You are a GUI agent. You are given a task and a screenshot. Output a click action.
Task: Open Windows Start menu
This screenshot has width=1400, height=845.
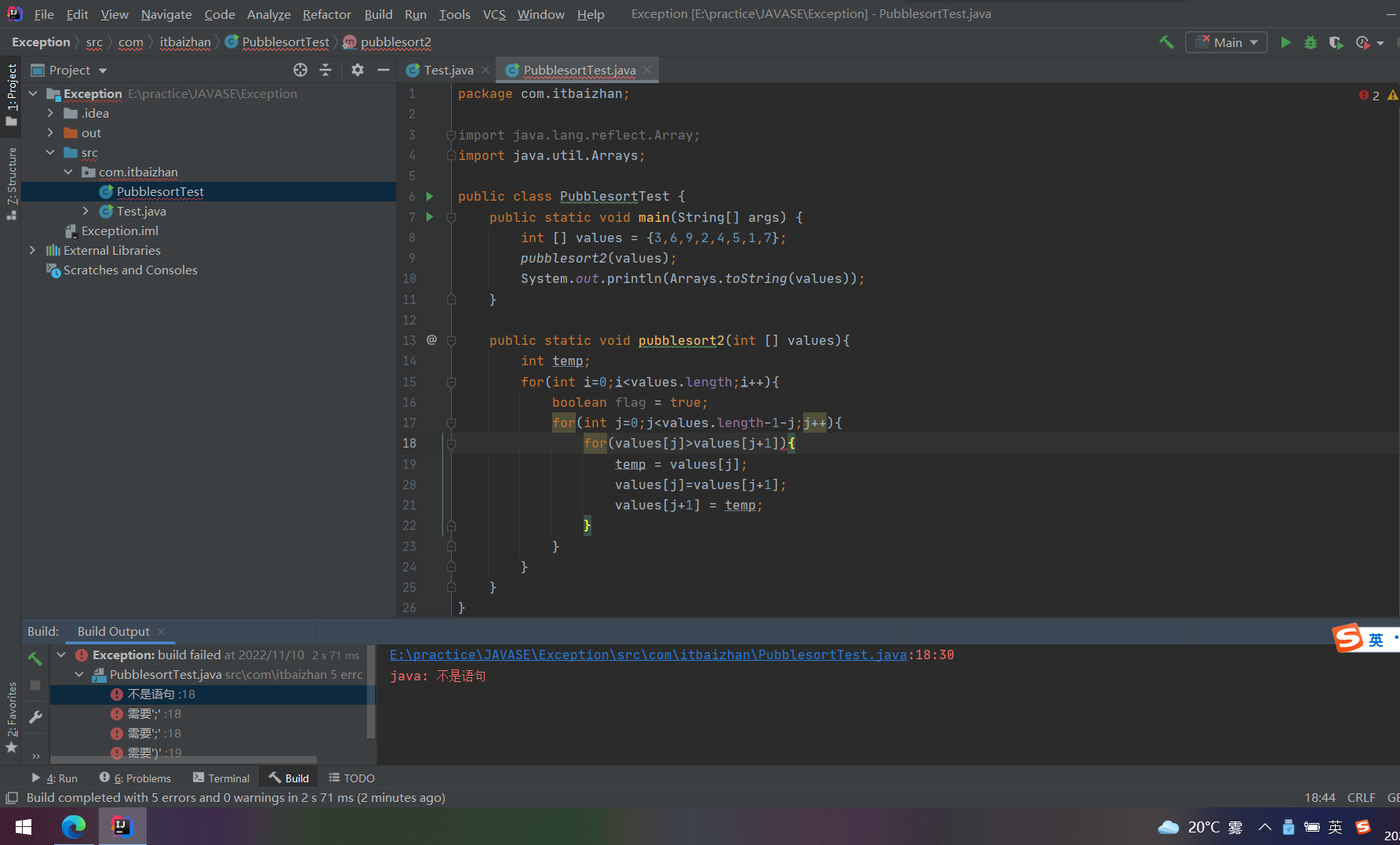click(24, 826)
